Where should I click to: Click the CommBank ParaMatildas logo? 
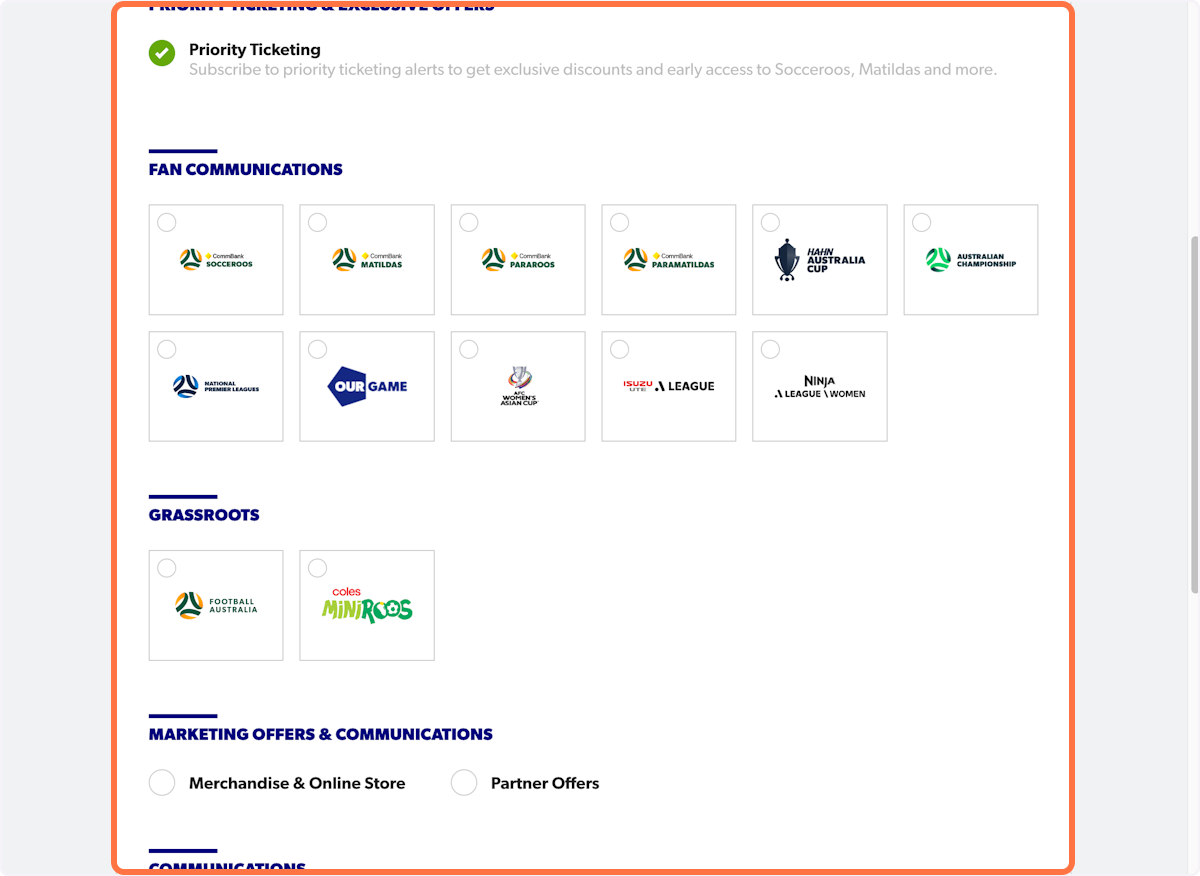point(669,260)
